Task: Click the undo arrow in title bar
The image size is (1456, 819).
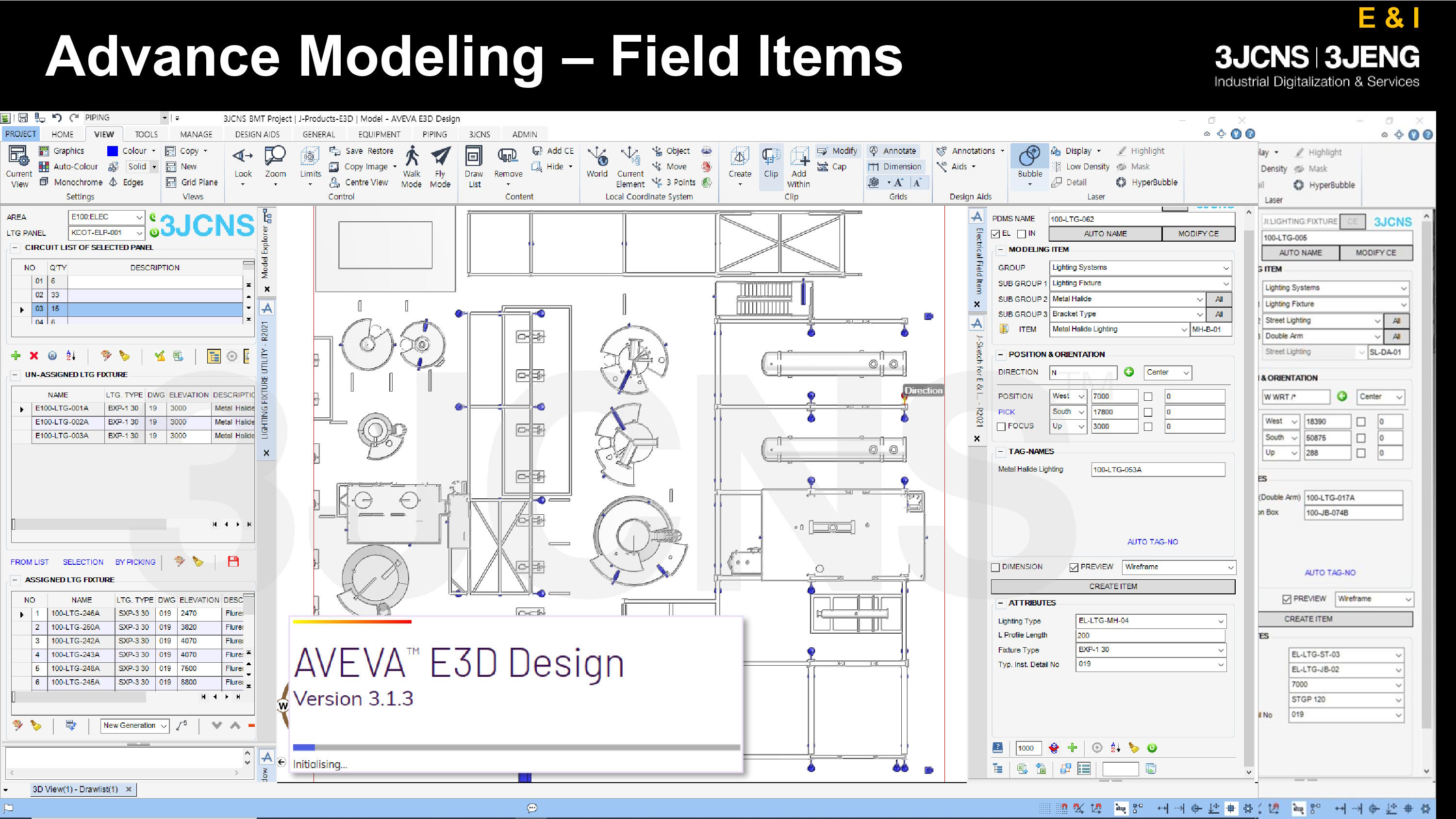Action: 56,117
